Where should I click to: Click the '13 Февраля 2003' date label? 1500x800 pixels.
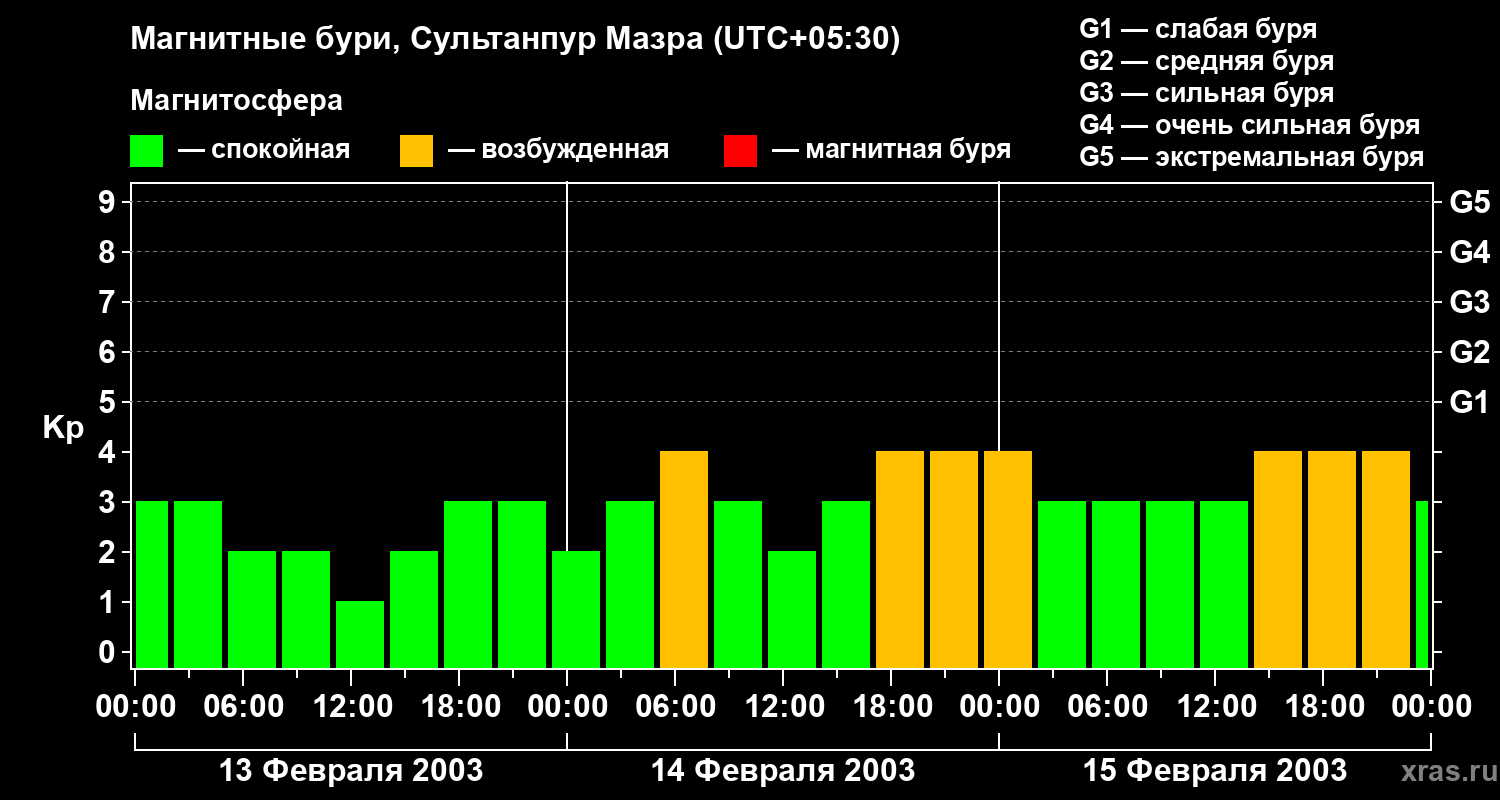(x=351, y=771)
